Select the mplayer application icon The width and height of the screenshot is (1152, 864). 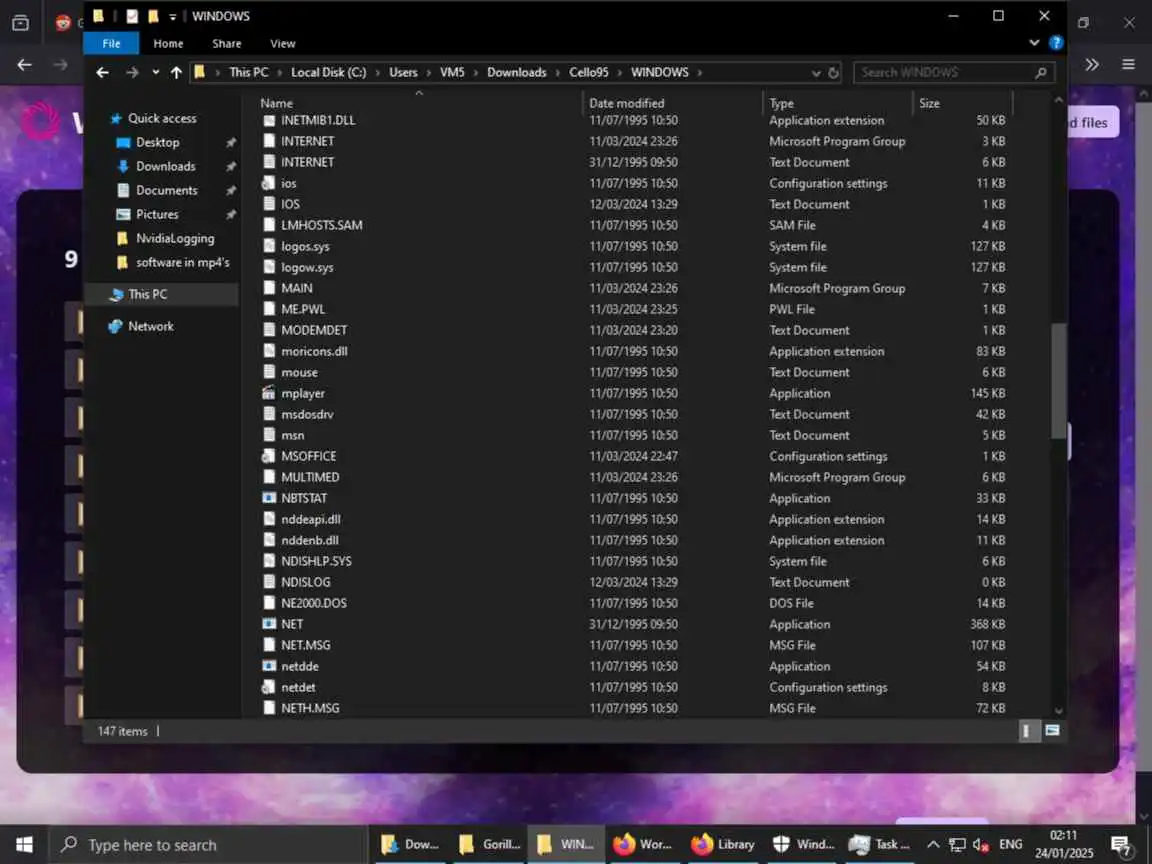[x=269, y=393]
